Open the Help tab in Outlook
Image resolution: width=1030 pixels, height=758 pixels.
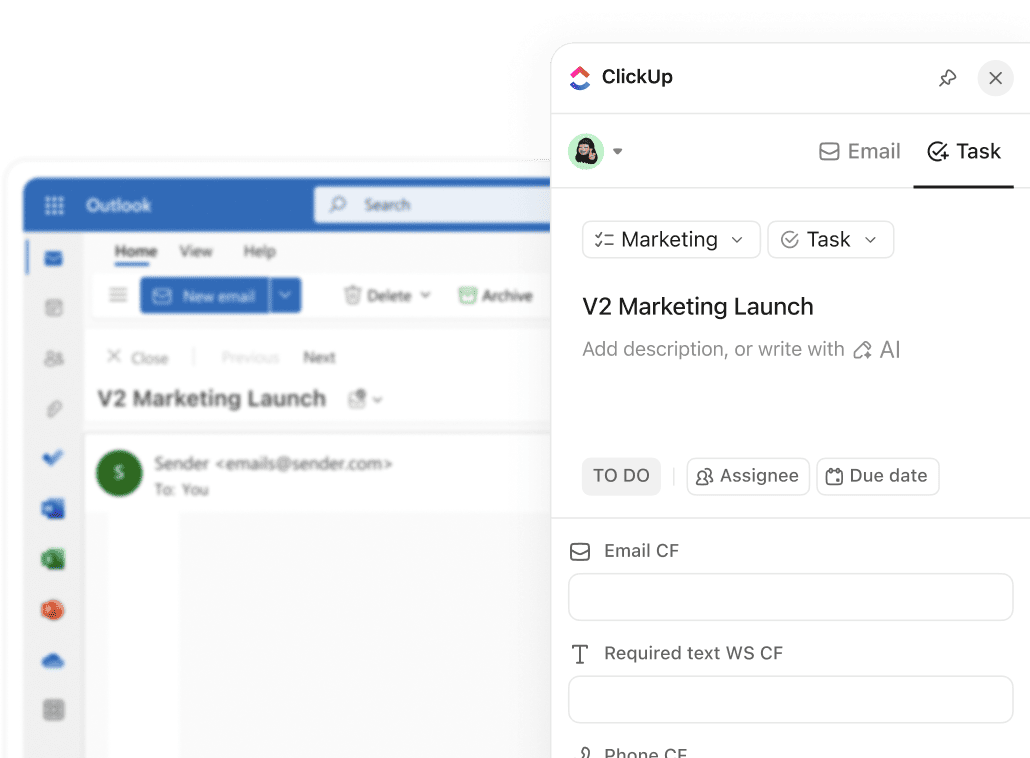pyautogui.click(x=259, y=252)
